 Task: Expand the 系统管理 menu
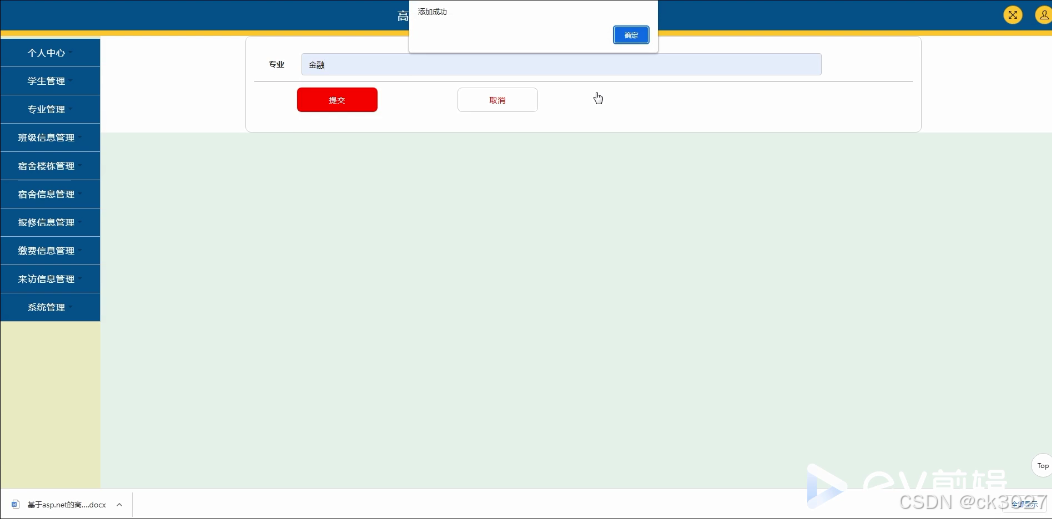pos(50,307)
